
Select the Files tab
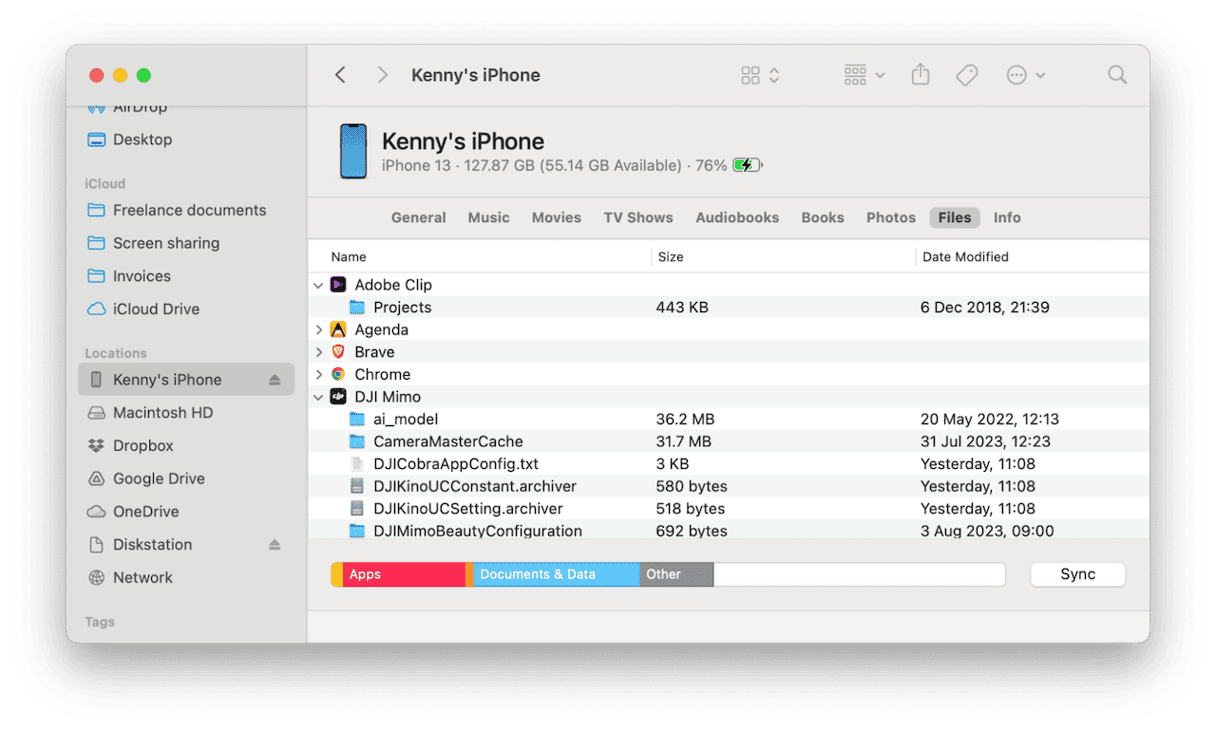pos(955,218)
